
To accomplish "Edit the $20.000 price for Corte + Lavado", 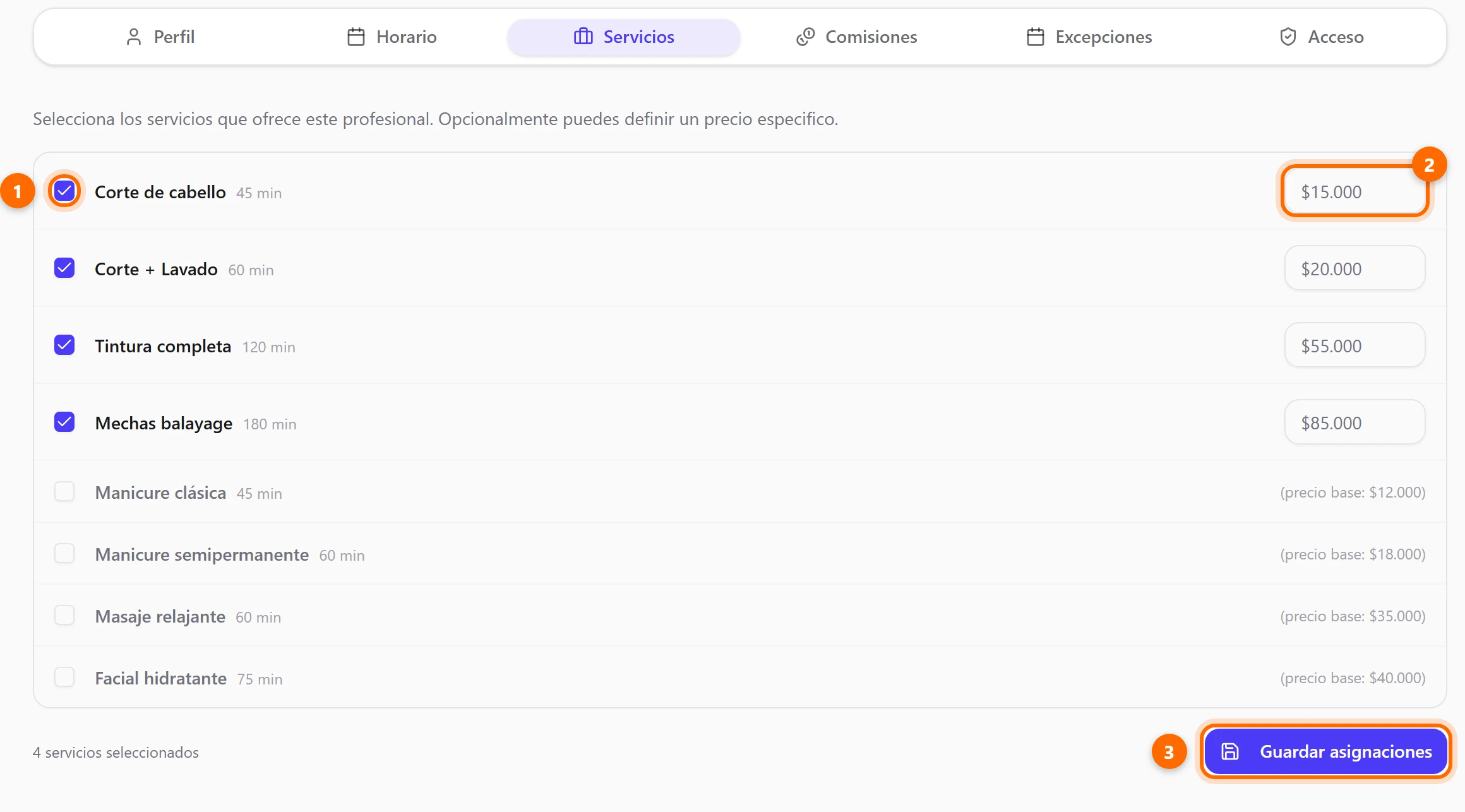I will [1355, 268].
